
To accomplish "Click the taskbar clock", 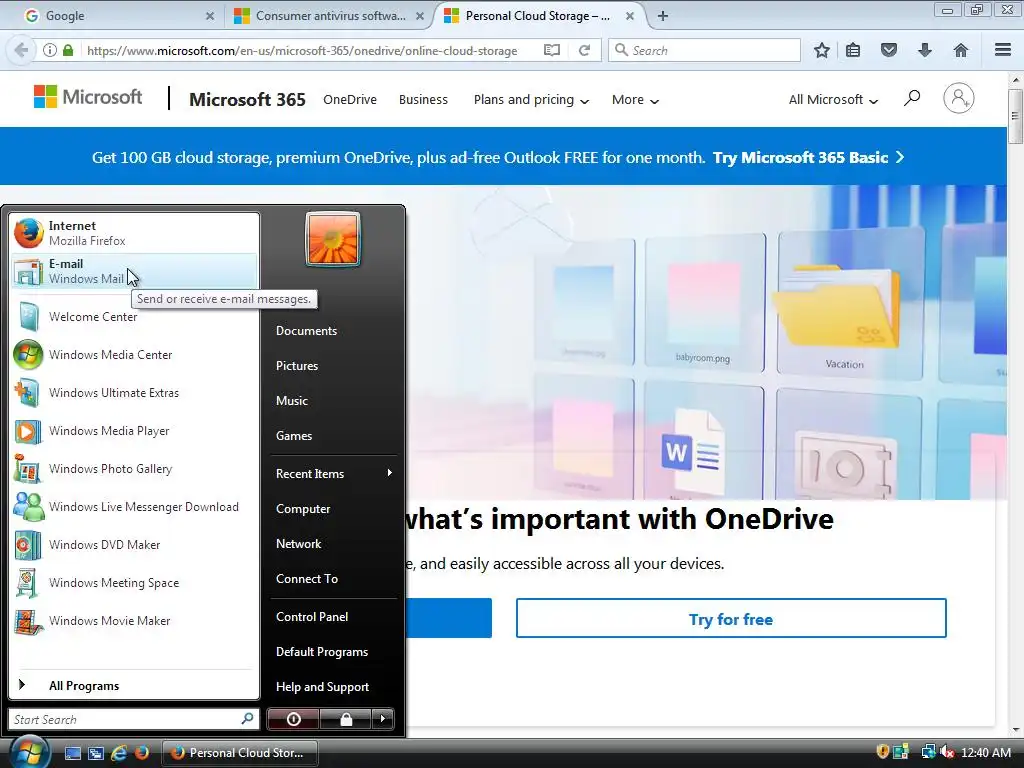I will (x=986, y=753).
